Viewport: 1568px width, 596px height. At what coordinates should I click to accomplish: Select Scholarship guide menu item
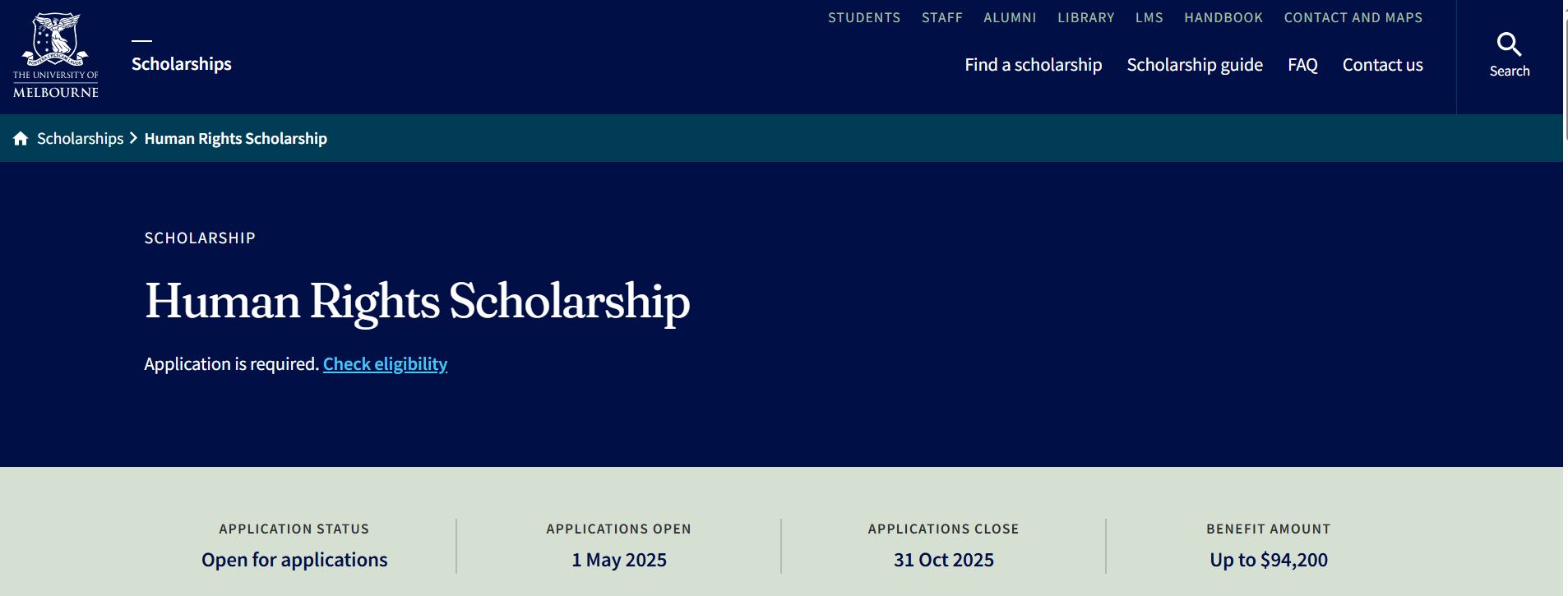pos(1195,65)
